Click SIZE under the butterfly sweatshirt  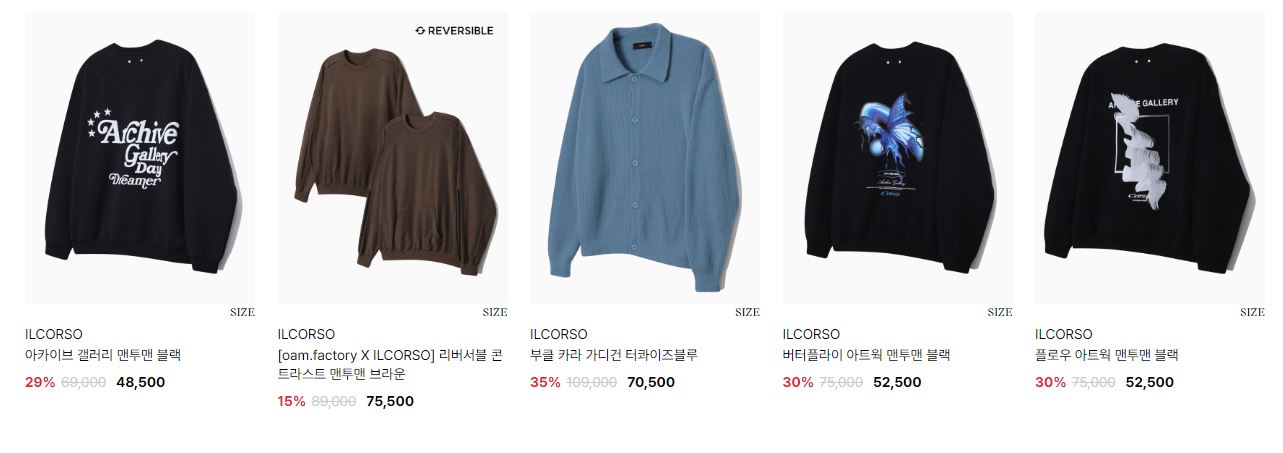click(1000, 312)
